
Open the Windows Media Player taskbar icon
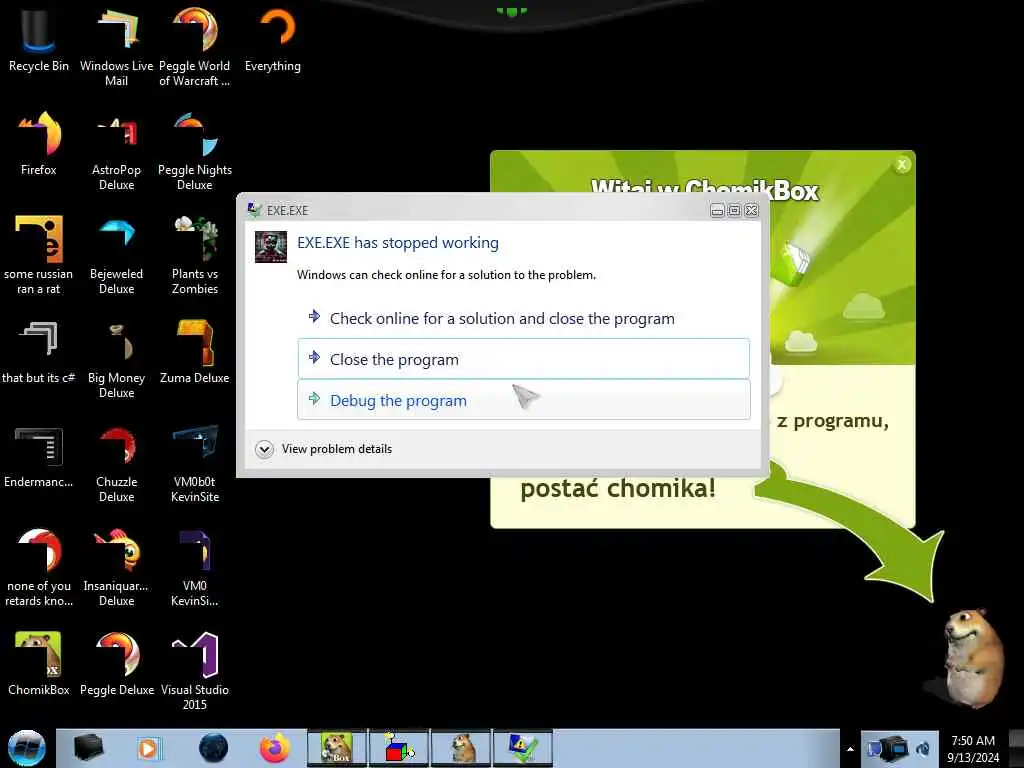point(148,748)
